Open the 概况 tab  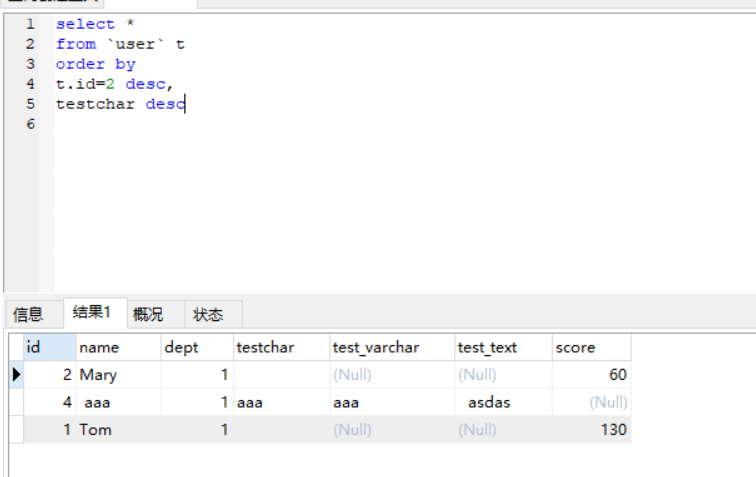(156, 315)
